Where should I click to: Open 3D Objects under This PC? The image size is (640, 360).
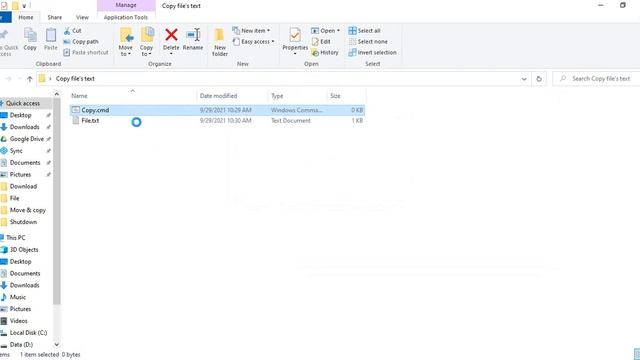[24, 250]
